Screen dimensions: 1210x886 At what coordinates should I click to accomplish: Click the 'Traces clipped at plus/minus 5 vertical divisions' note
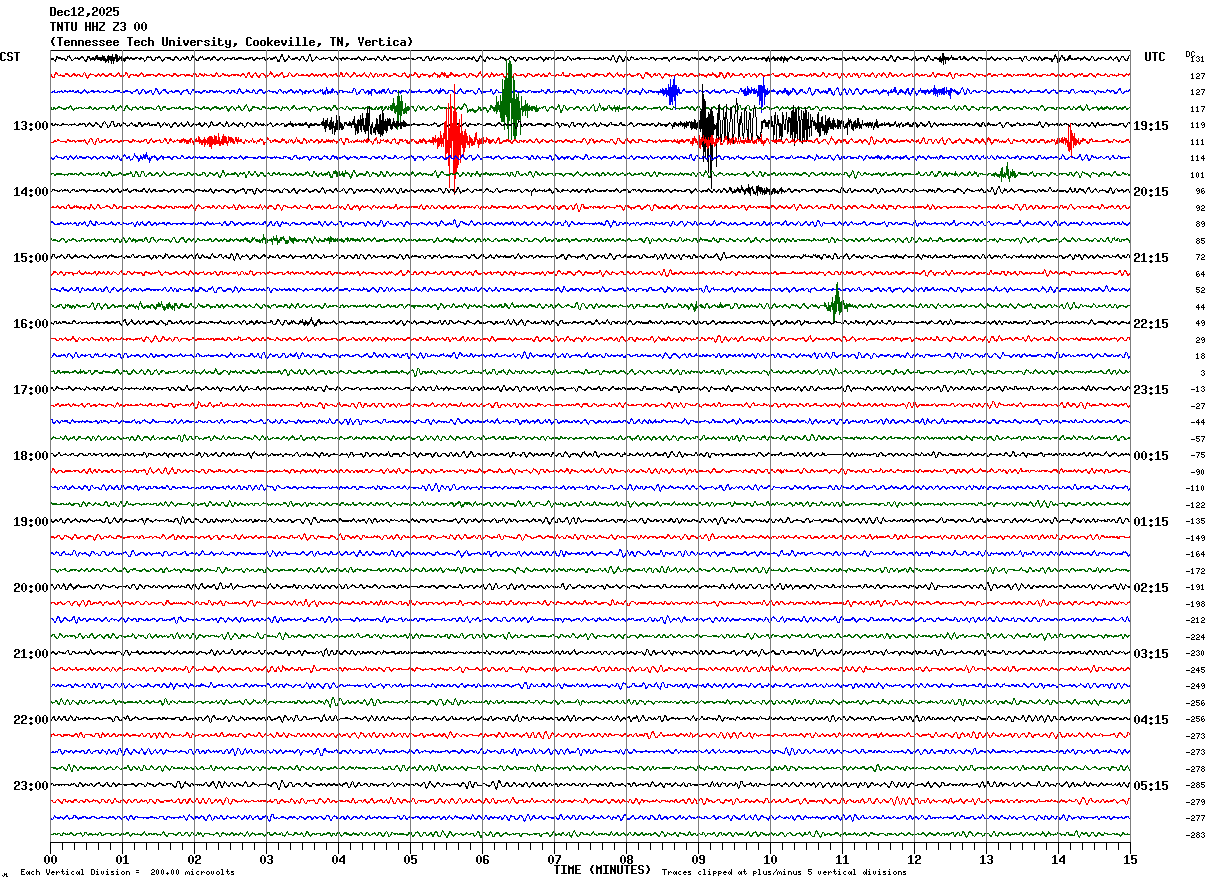pyautogui.click(x=784, y=873)
